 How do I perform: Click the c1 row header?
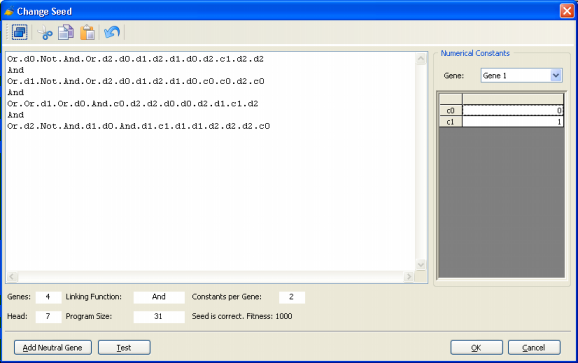tap(450, 122)
